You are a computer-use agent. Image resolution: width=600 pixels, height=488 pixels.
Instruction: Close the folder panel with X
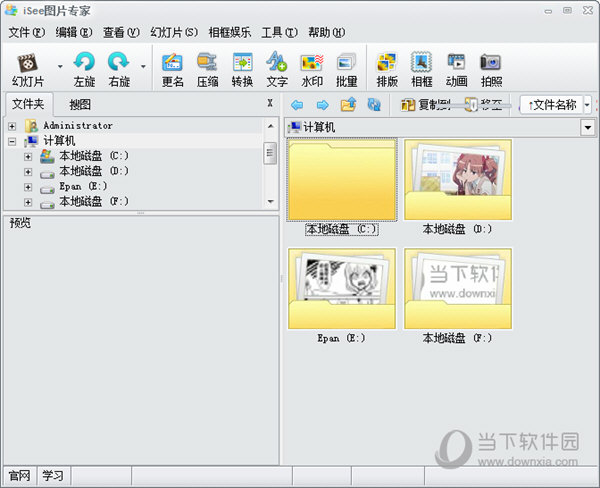[270, 103]
